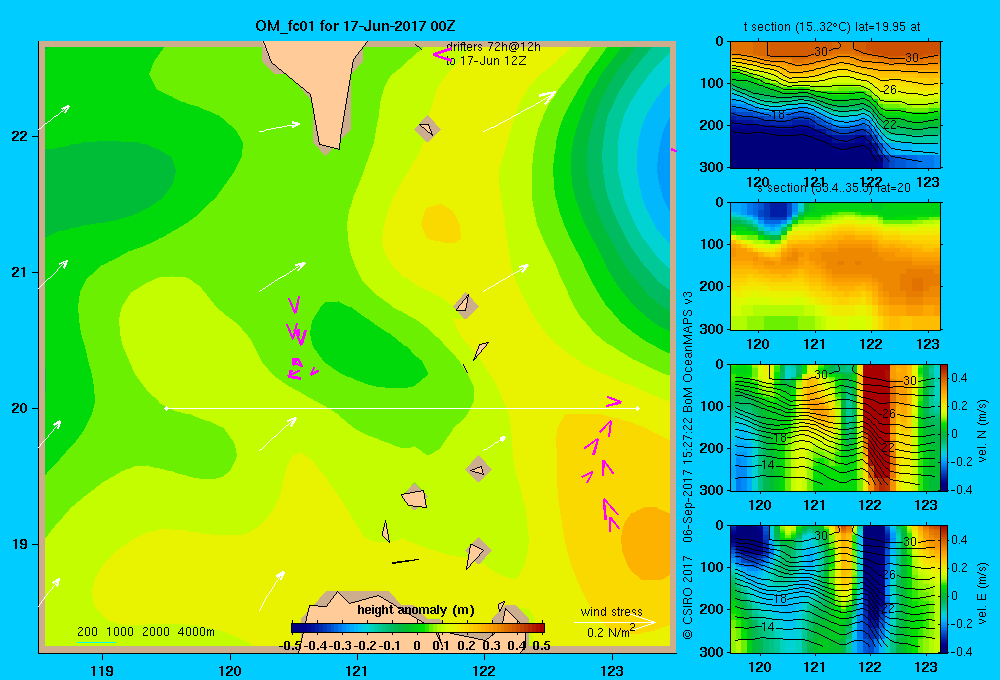Click the green zero point of the height anomaly colorbar
The width and height of the screenshot is (1000, 680).
[418, 628]
